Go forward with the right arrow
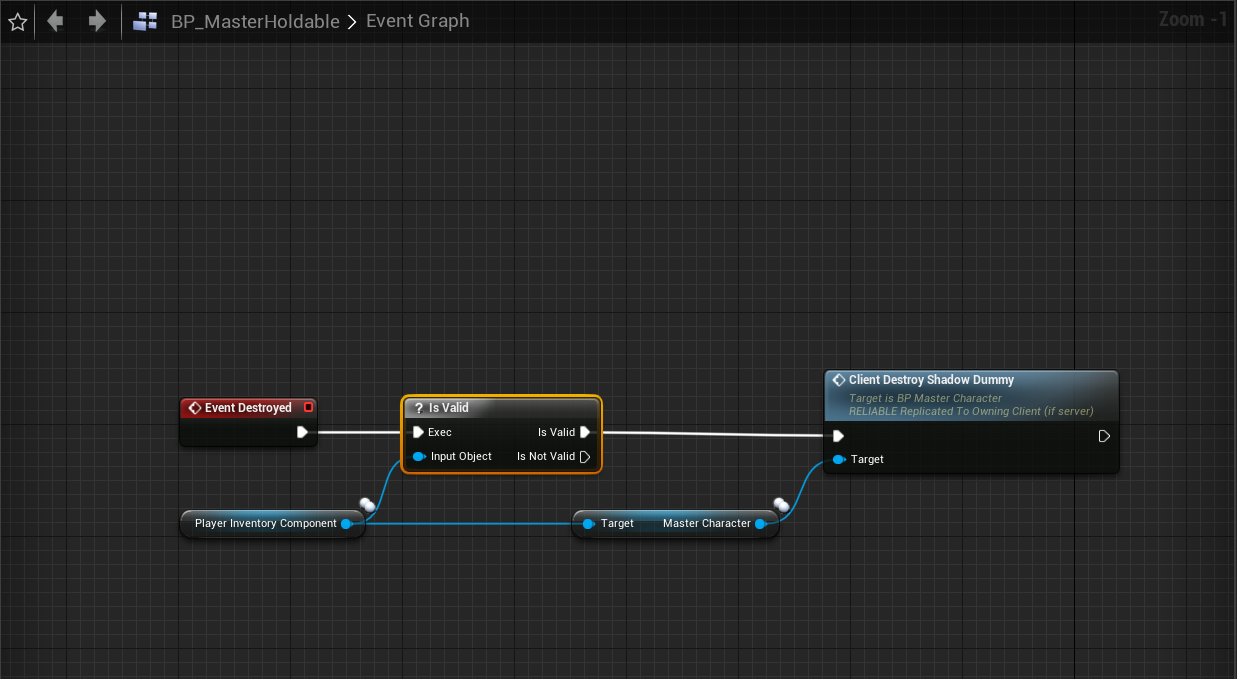 (97, 21)
